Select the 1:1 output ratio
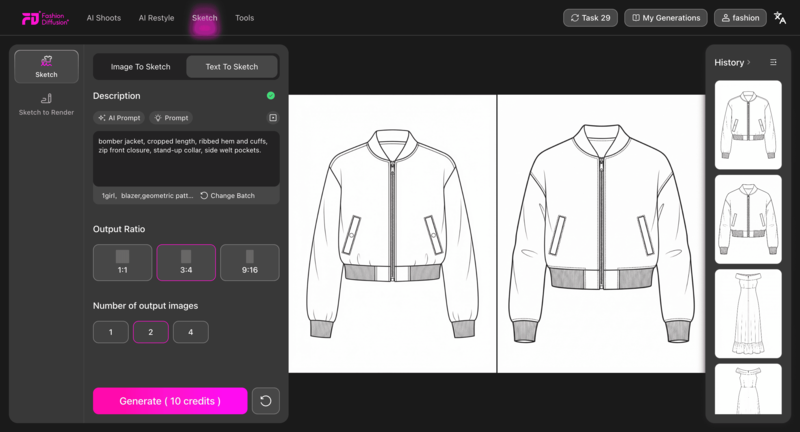The width and height of the screenshot is (800, 432). 123,262
